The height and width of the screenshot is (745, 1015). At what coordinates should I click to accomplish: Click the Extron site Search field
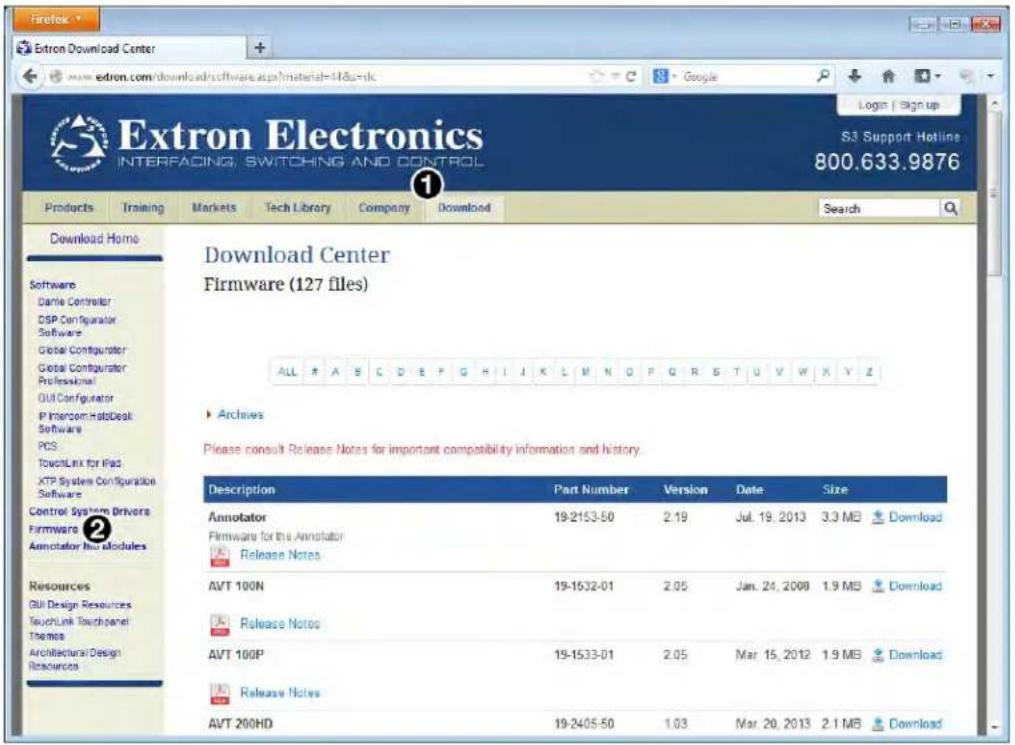click(879, 208)
